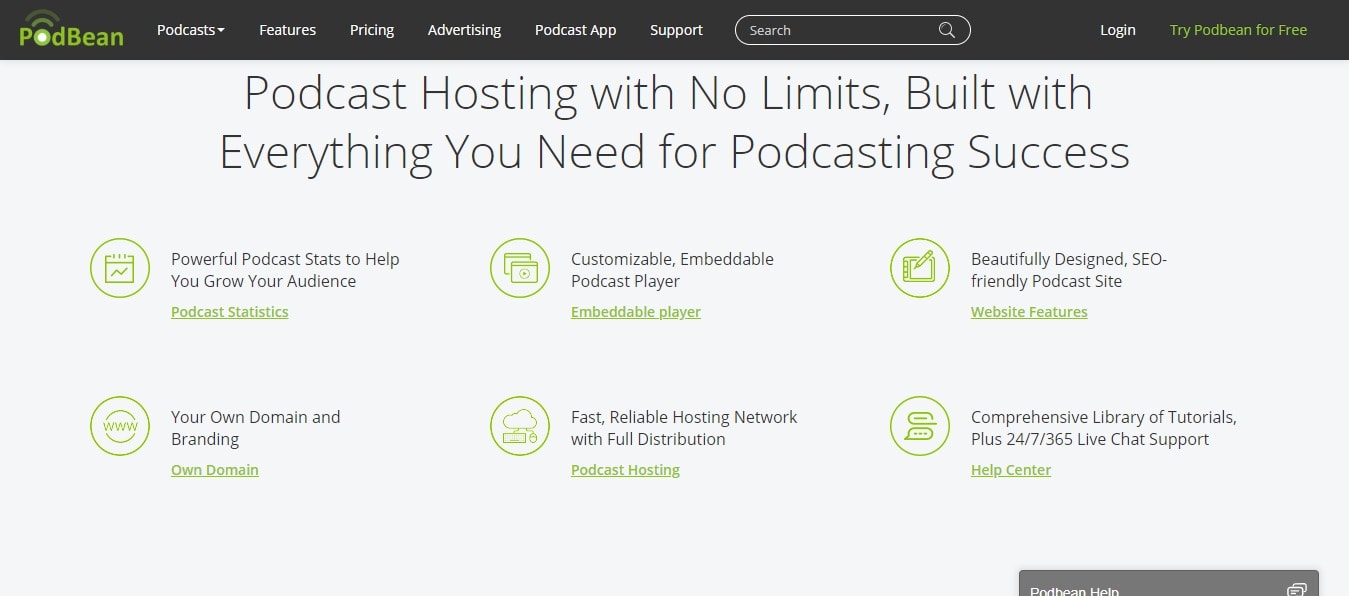Open the Support menu item
1349x596 pixels.
coord(676,30)
